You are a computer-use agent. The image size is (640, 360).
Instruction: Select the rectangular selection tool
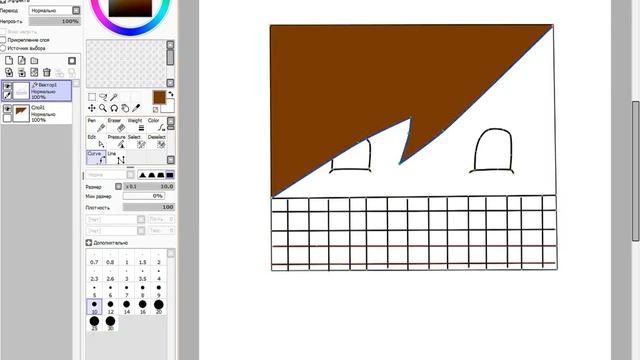[92, 97]
